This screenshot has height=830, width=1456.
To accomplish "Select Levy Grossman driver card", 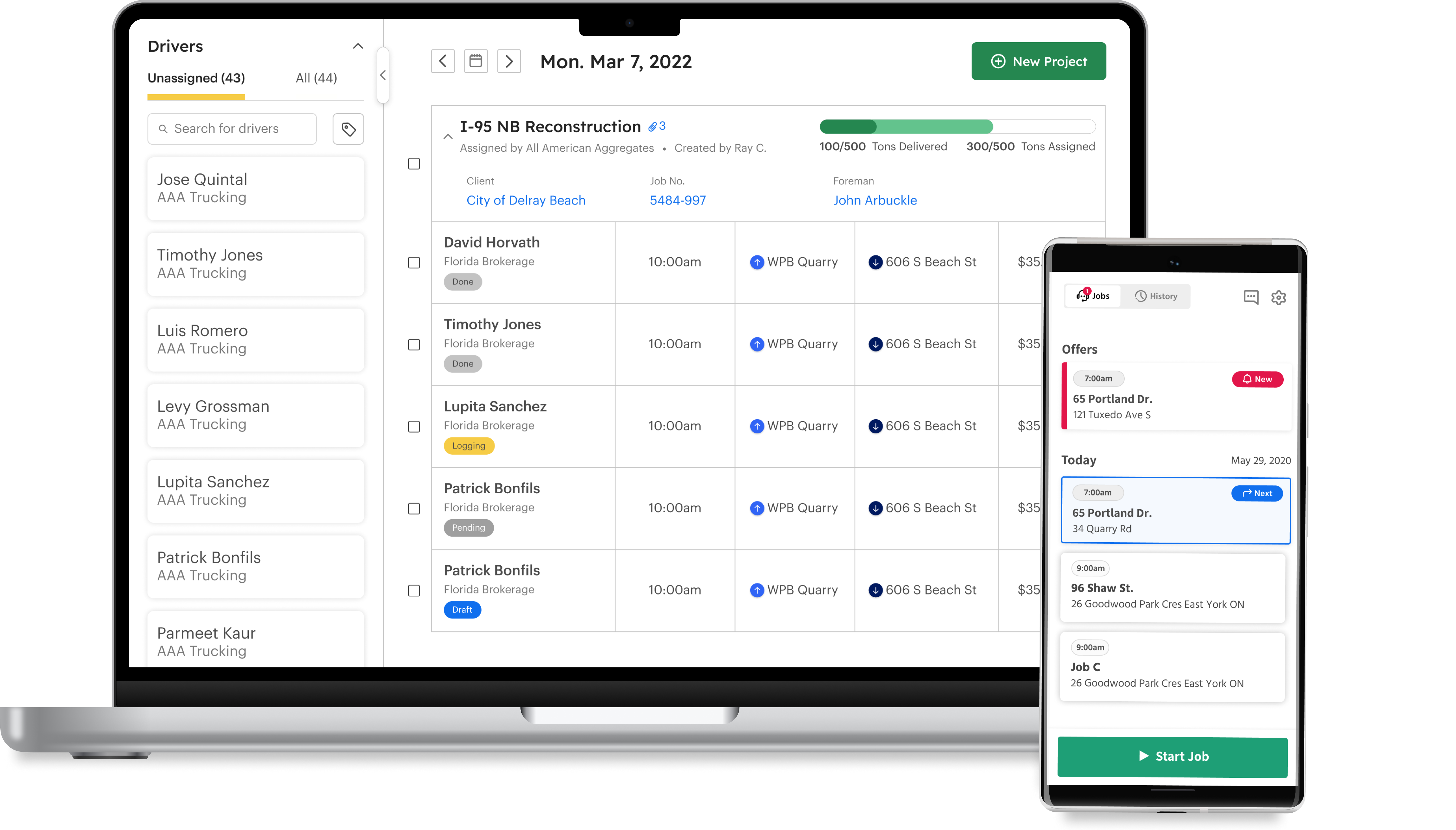I will point(255,416).
